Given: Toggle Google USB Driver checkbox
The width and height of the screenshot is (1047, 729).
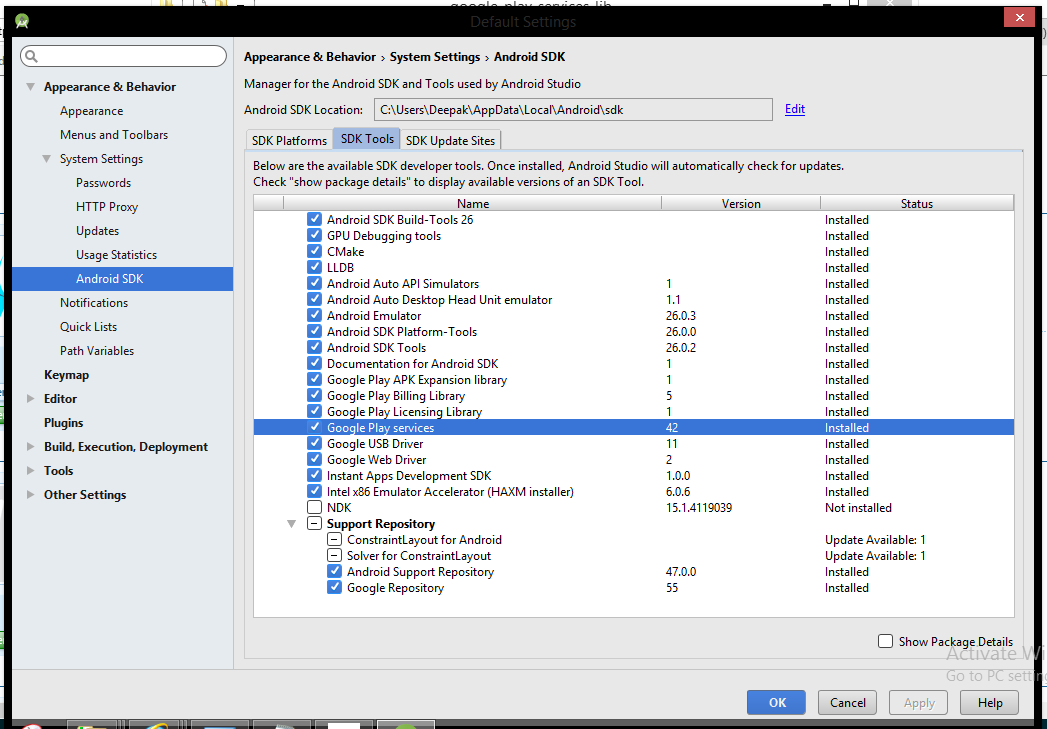Looking at the screenshot, I should [x=315, y=443].
